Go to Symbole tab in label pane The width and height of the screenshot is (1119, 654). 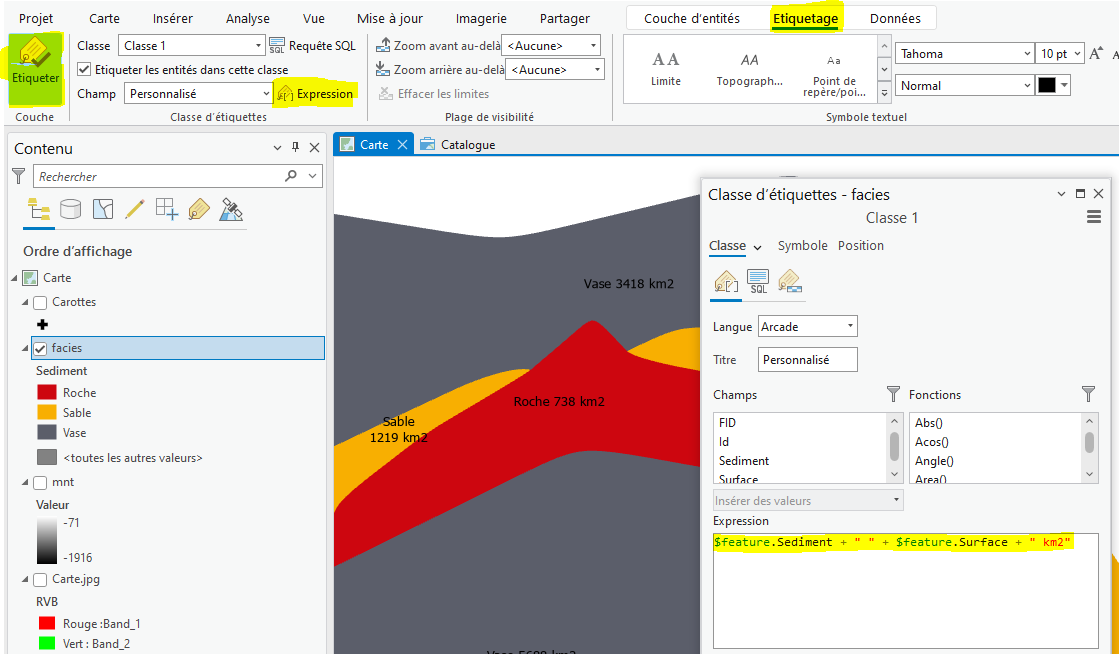click(x=802, y=246)
